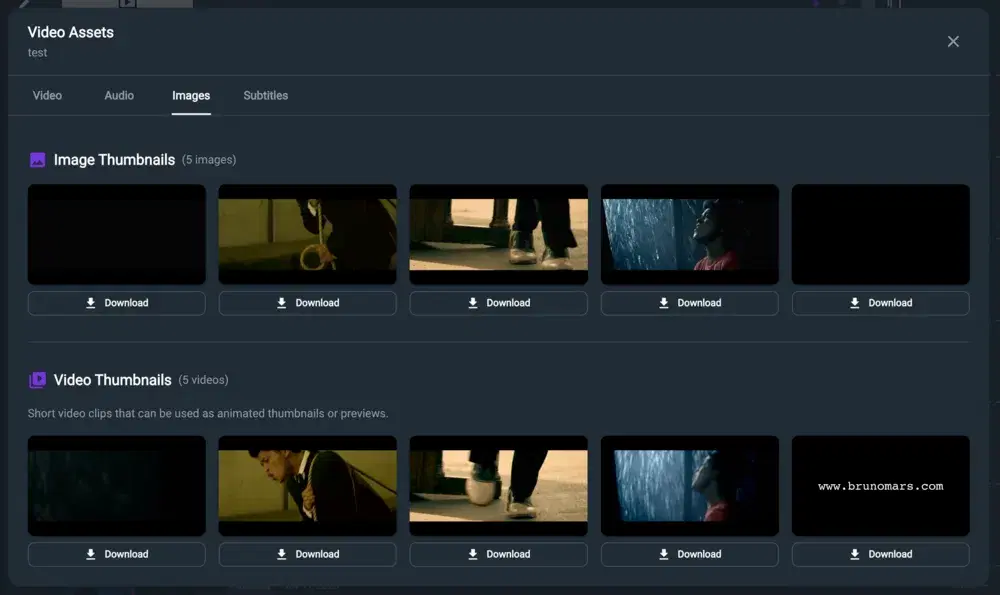Download the shoes image thumbnail
The height and width of the screenshot is (595, 1000).
(x=498, y=303)
